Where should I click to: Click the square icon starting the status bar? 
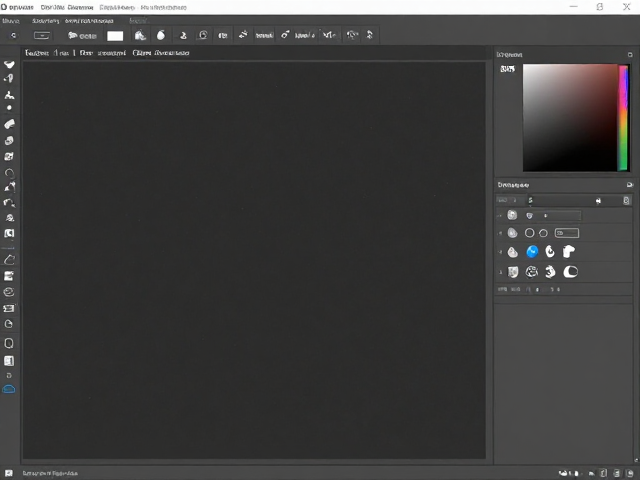pyautogui.click(x=9, y=473)
